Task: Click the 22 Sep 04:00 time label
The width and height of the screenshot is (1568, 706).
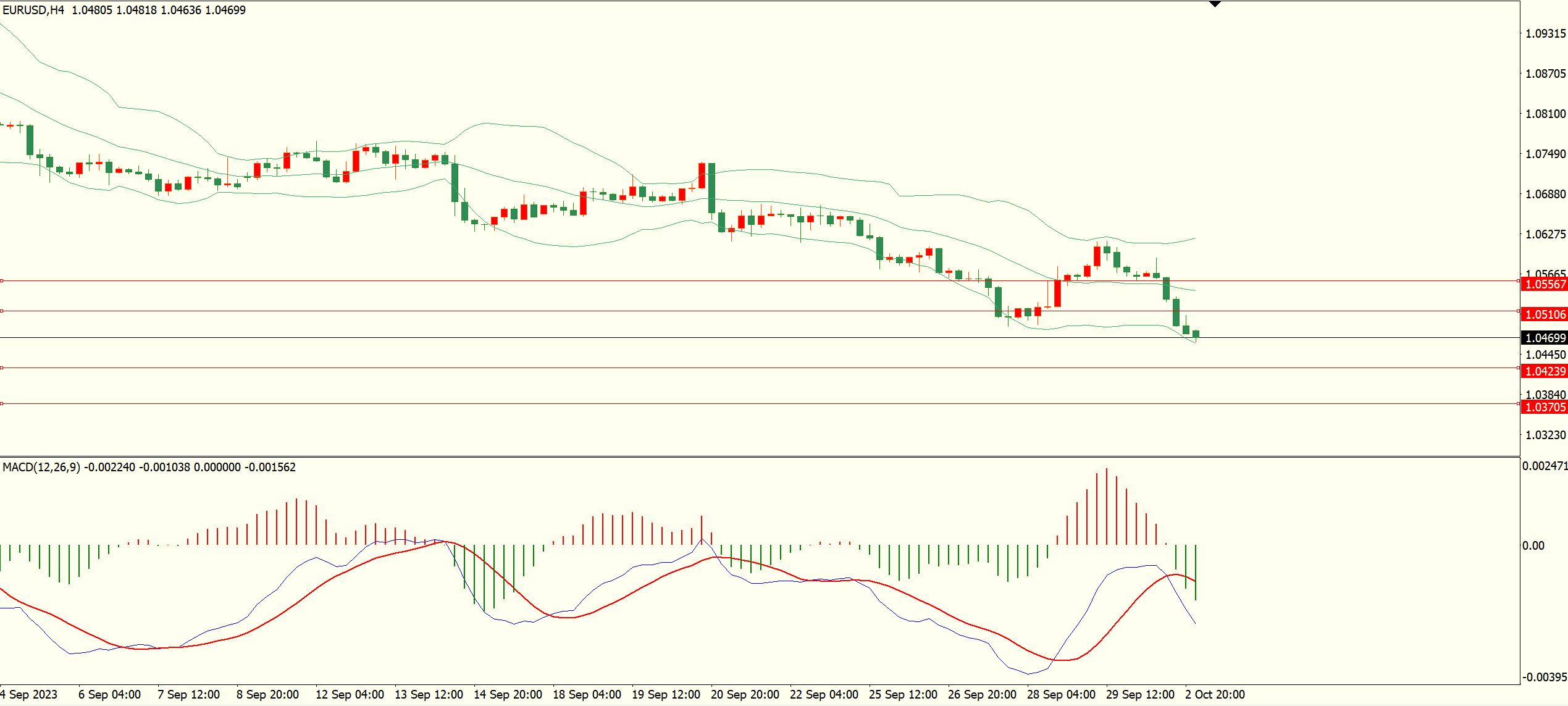Action: click(x=824, y=694)
